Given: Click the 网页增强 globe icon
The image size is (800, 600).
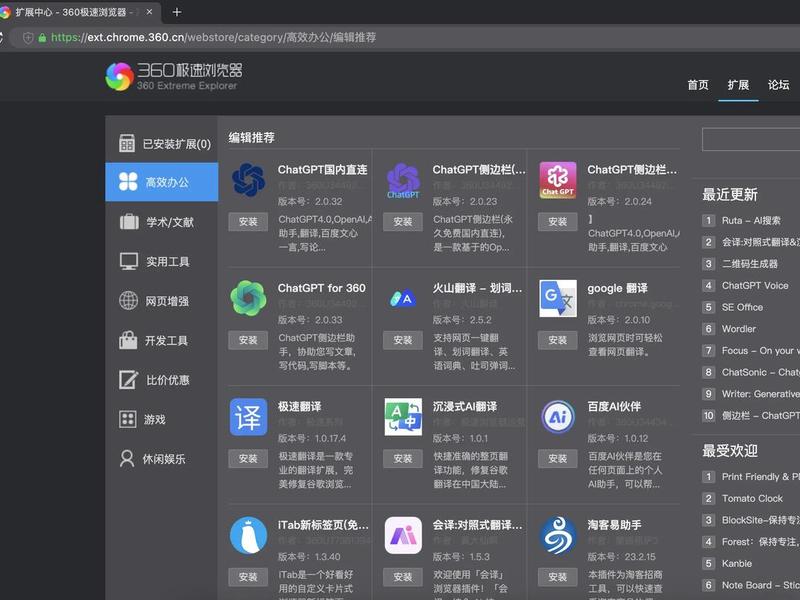Looking at the screenshot, I should [x=128, y=301].
